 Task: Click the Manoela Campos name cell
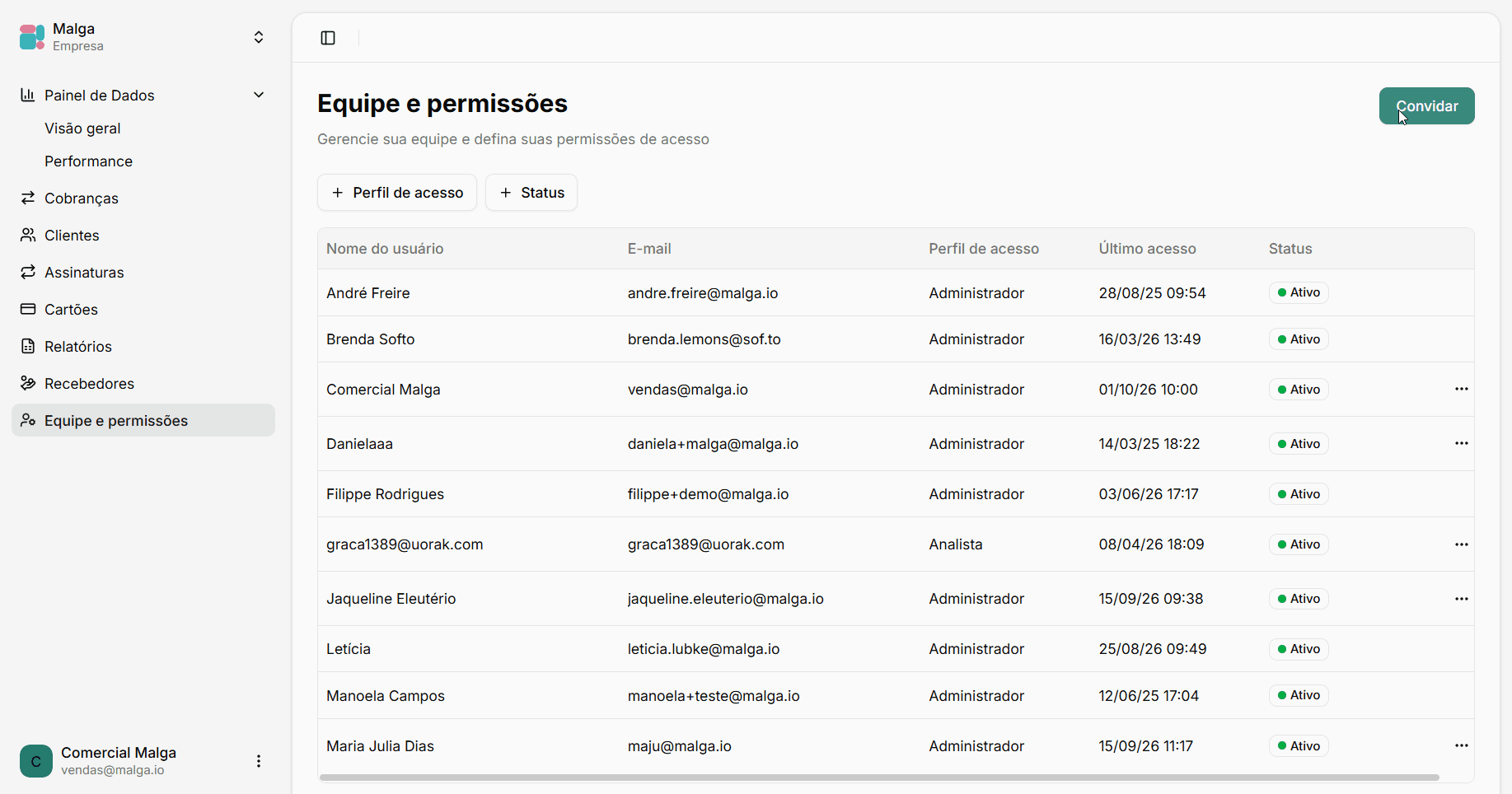(x=386, y=696)
